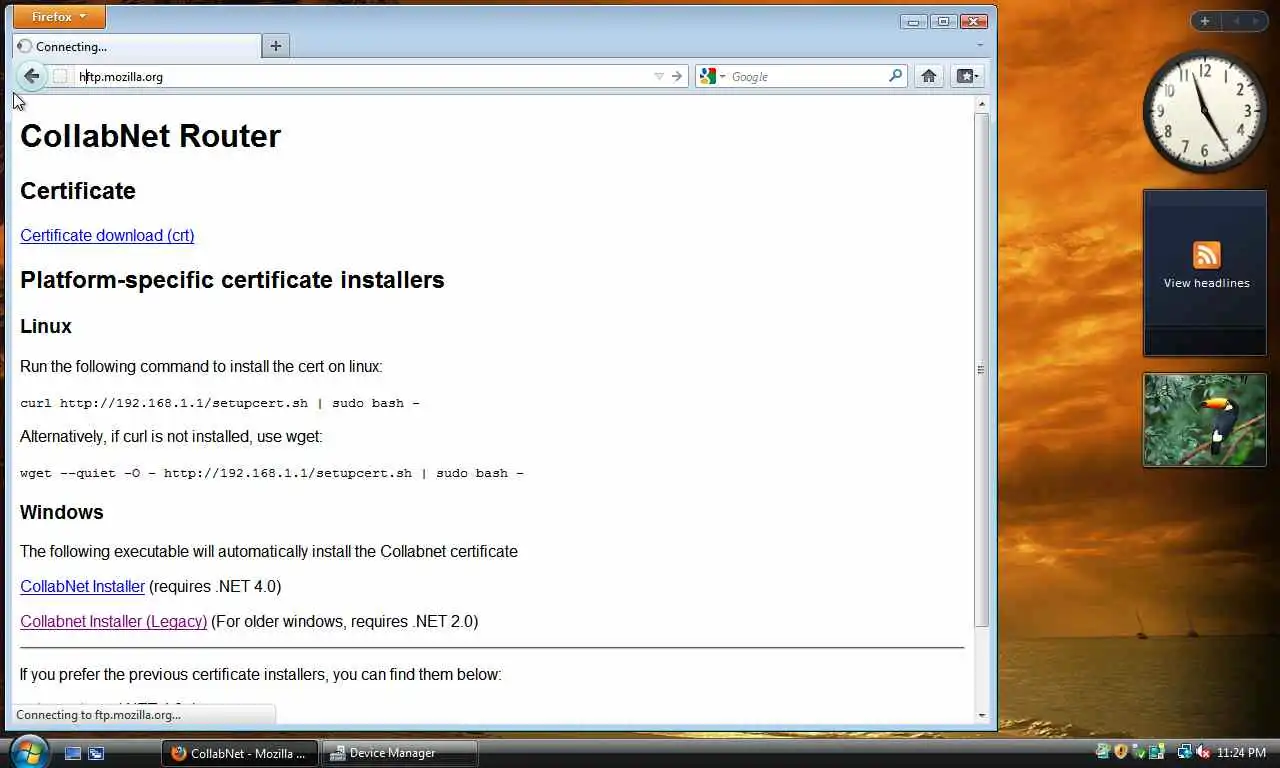Activate the CollabNet - Mozilla taskbar button
This screenshot has height=768, width=1280.
(240, 753)
